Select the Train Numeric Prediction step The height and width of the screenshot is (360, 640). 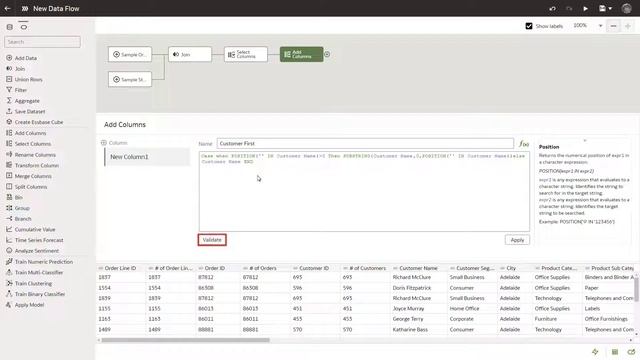coord(40,262)
